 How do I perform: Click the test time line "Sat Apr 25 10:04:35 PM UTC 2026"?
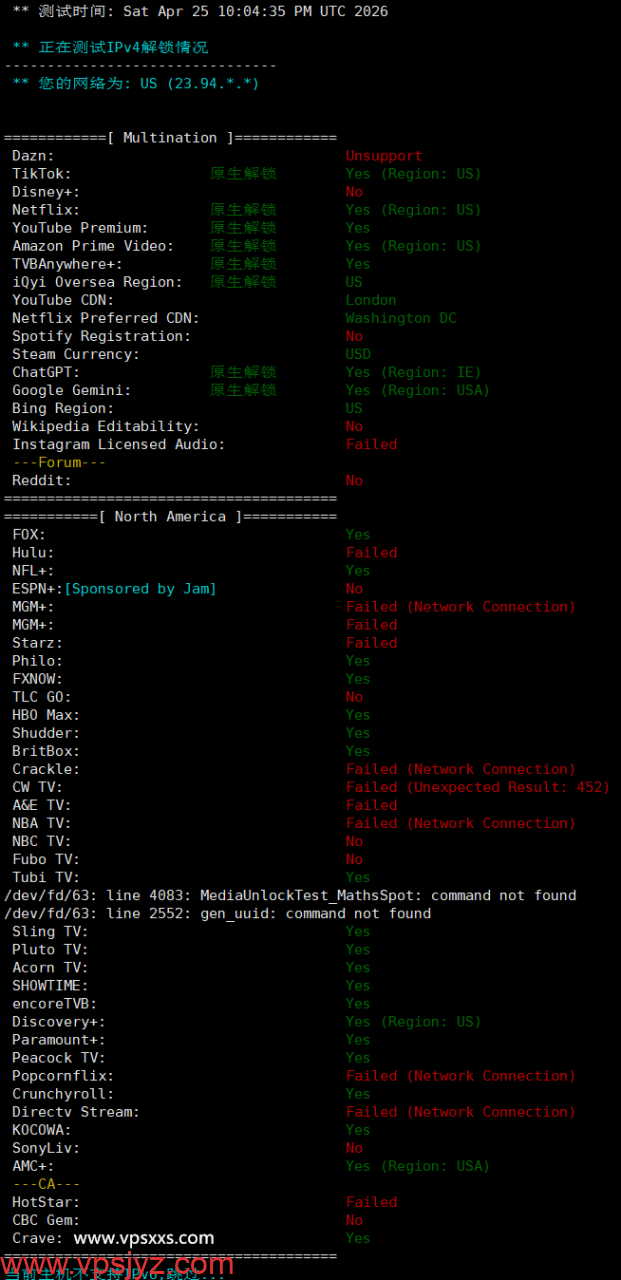(x=255, y=12)
